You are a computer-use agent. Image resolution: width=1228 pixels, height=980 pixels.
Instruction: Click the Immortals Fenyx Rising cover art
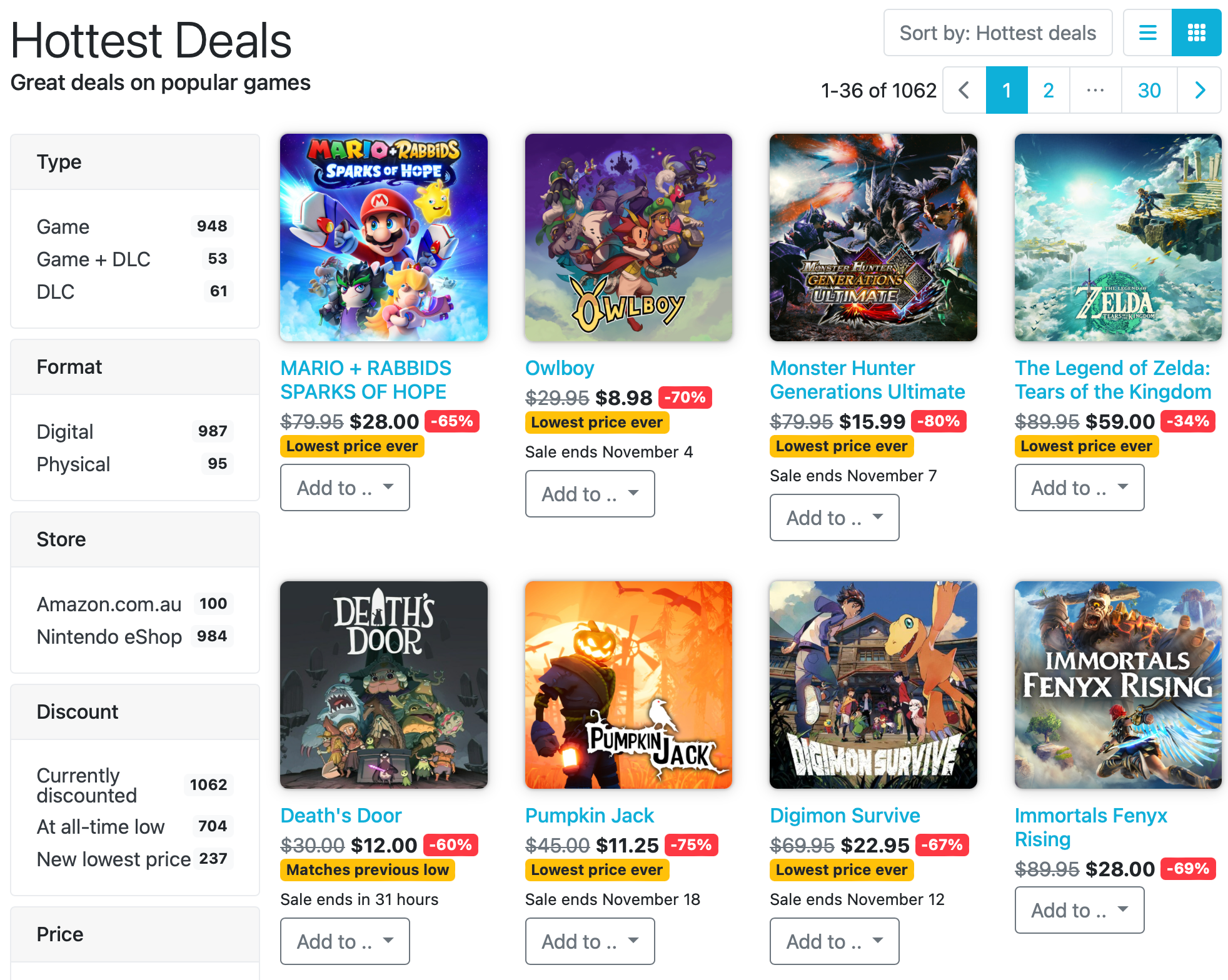coord(1117,685)
